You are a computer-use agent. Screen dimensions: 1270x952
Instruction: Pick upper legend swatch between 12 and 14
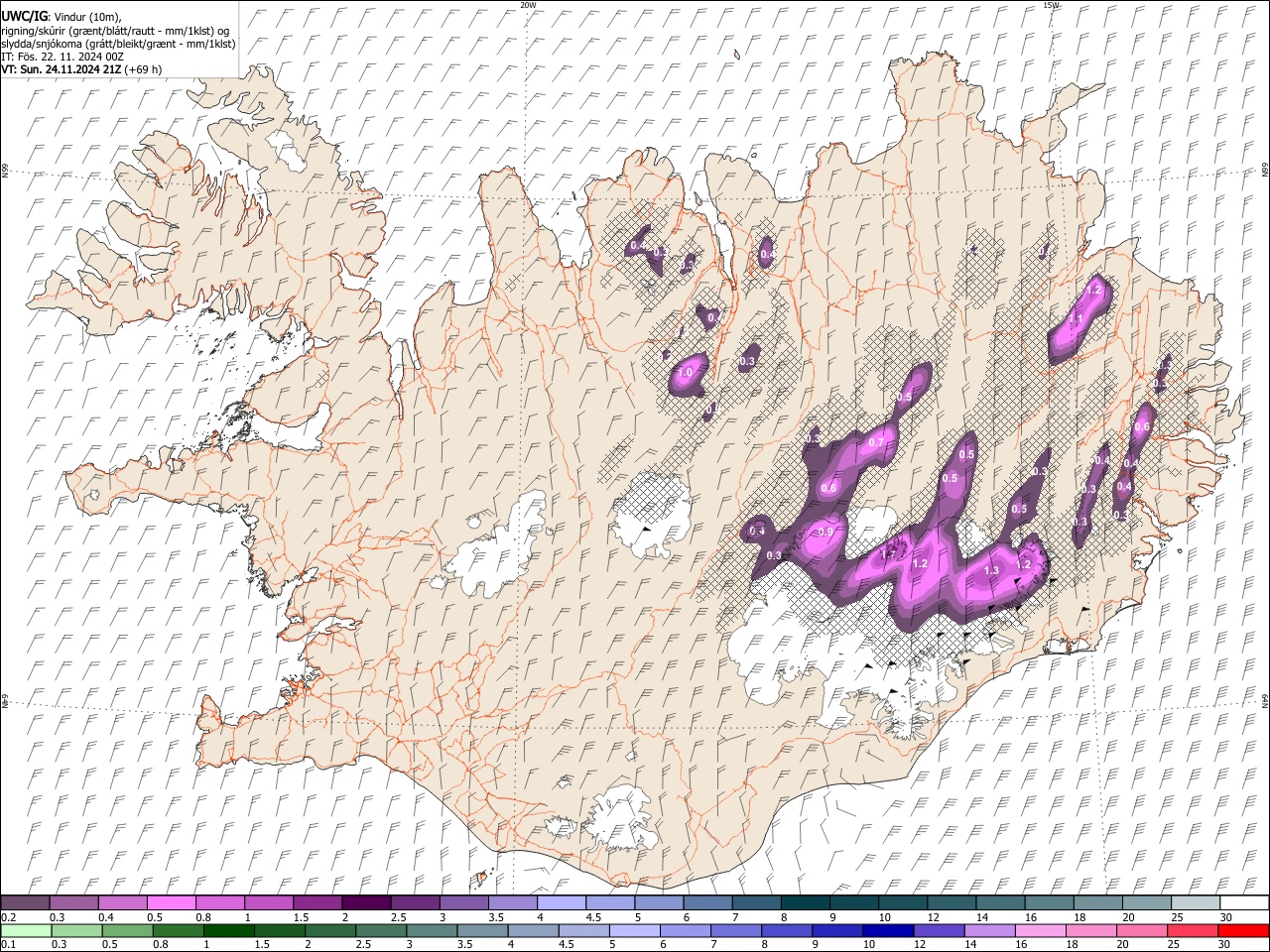(952, 902)
